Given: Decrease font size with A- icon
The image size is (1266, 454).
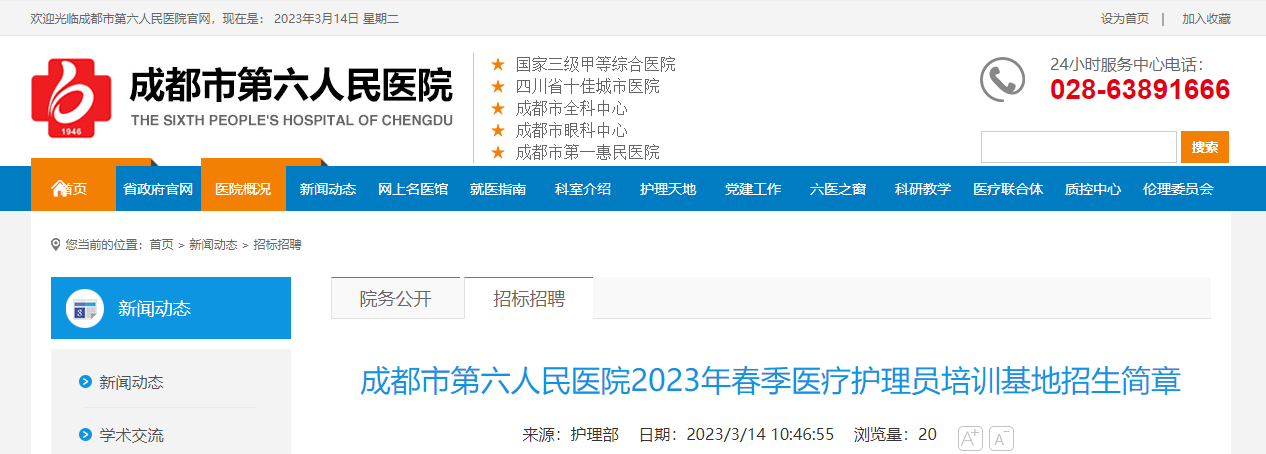Looking at the screenshot, I should pos(1001,438).
